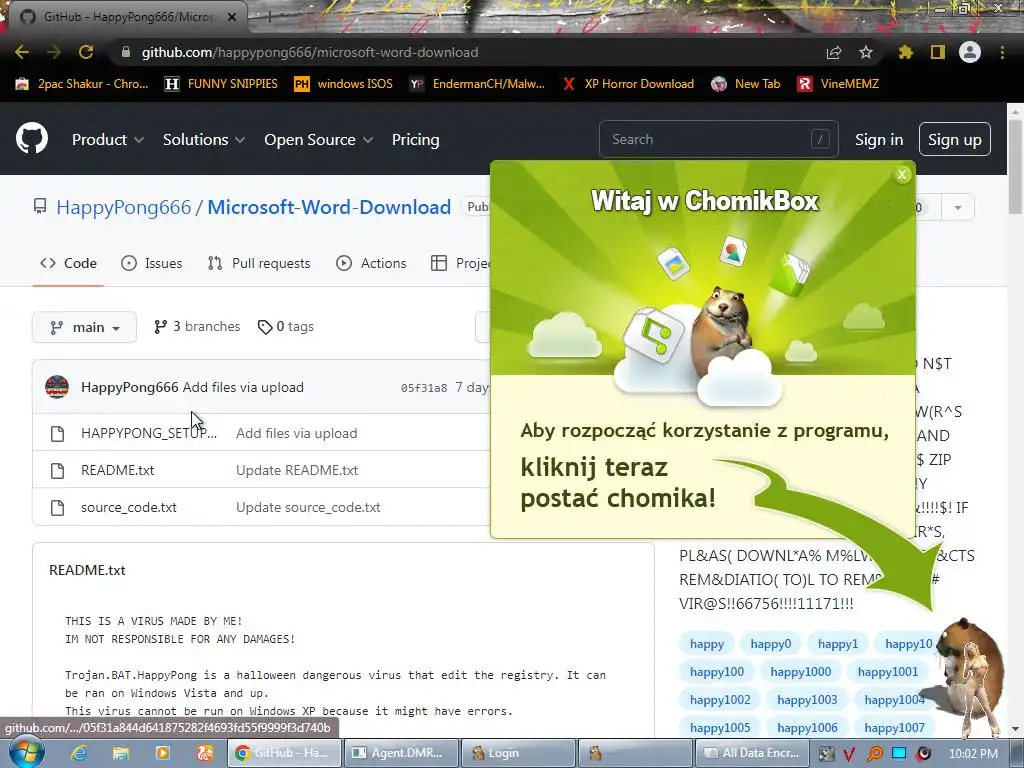Click the 'Update source_code.txt' commit message
This screenshot has height=768, width=1024.
tap(308, 507)
